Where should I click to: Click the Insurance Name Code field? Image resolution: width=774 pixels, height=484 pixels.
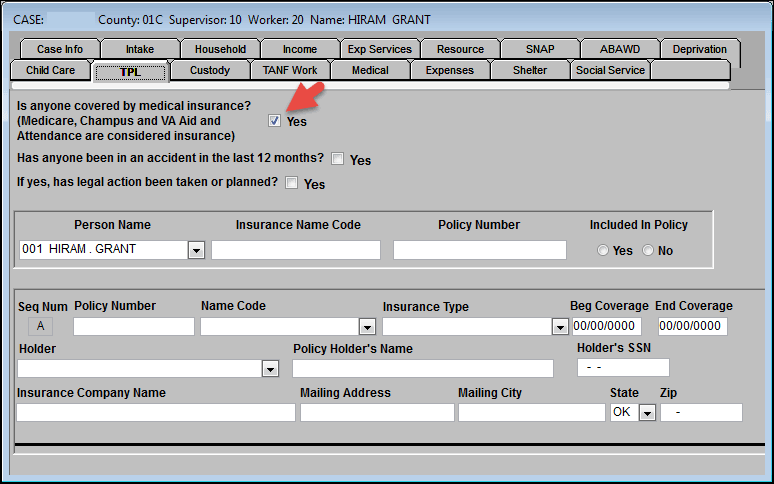296,250
